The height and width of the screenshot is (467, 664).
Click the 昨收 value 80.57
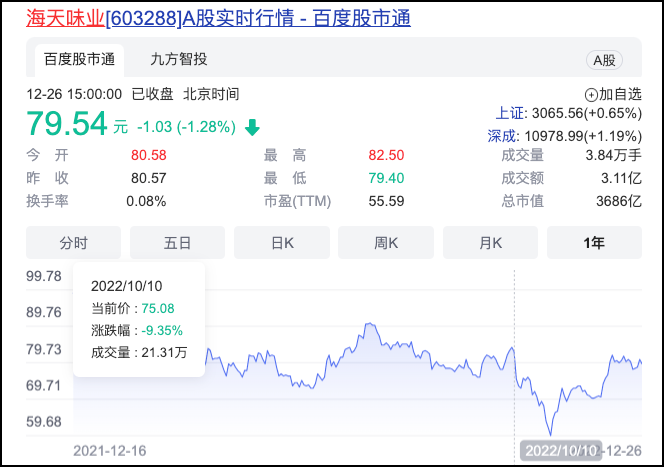coord(149,178)
